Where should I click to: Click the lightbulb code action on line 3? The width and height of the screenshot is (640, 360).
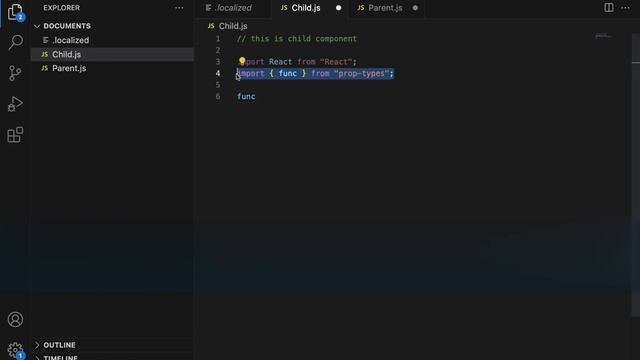coord(242,61)
